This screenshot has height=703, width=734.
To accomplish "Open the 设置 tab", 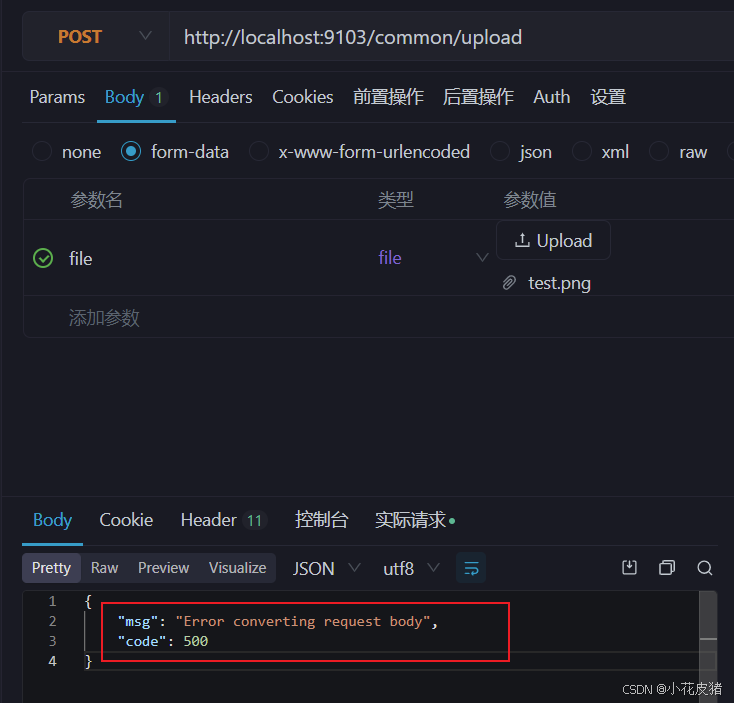I will click(608, 97).
